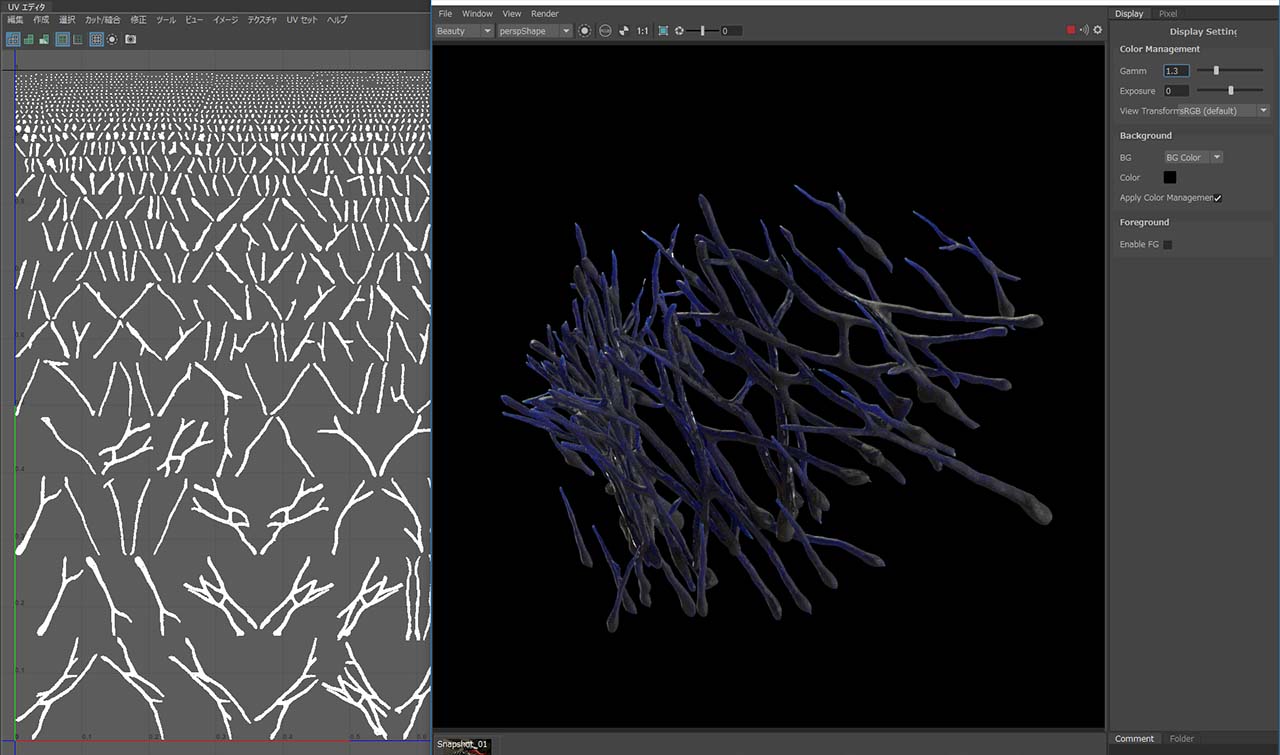Click the 1:1 actual size icon
1280x755 pixels.
642,31
